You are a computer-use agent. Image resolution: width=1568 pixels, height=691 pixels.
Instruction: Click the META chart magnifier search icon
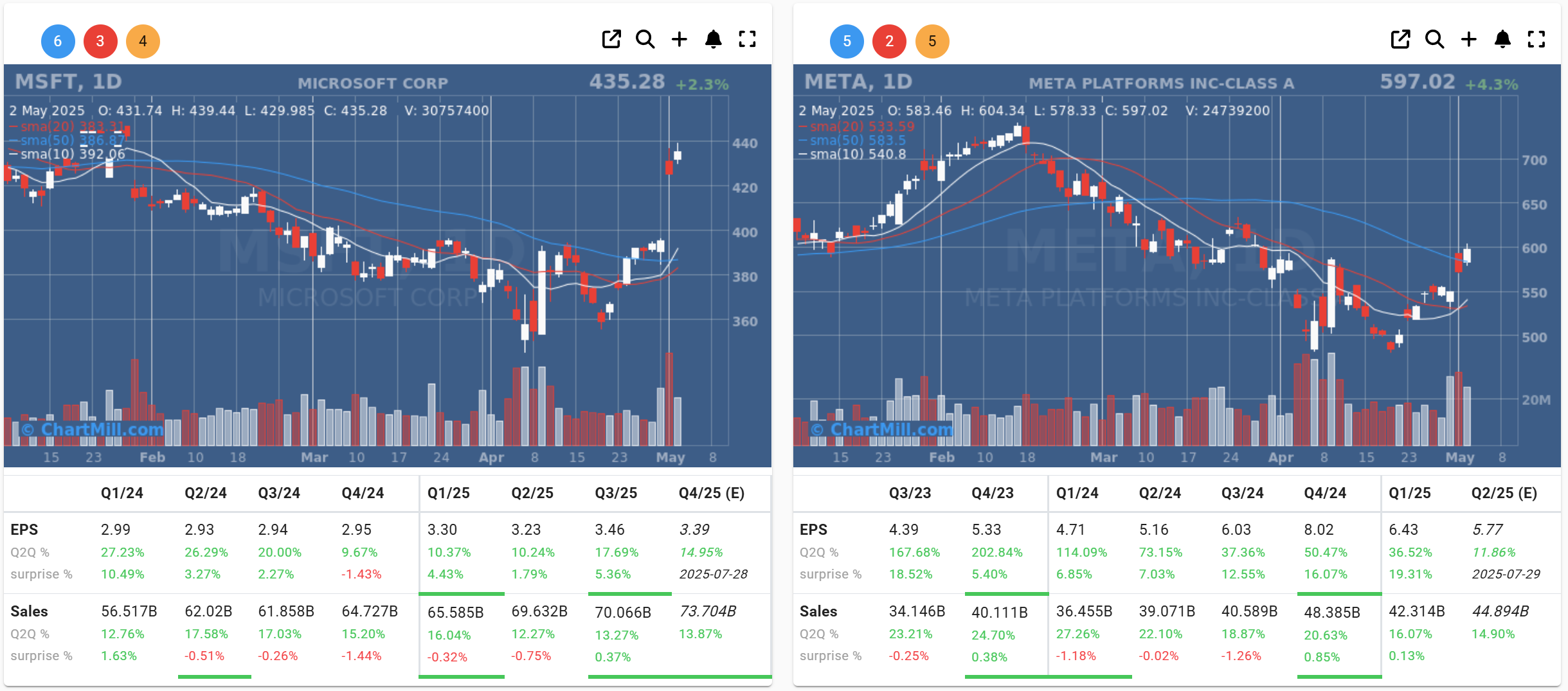(1434, 40)
